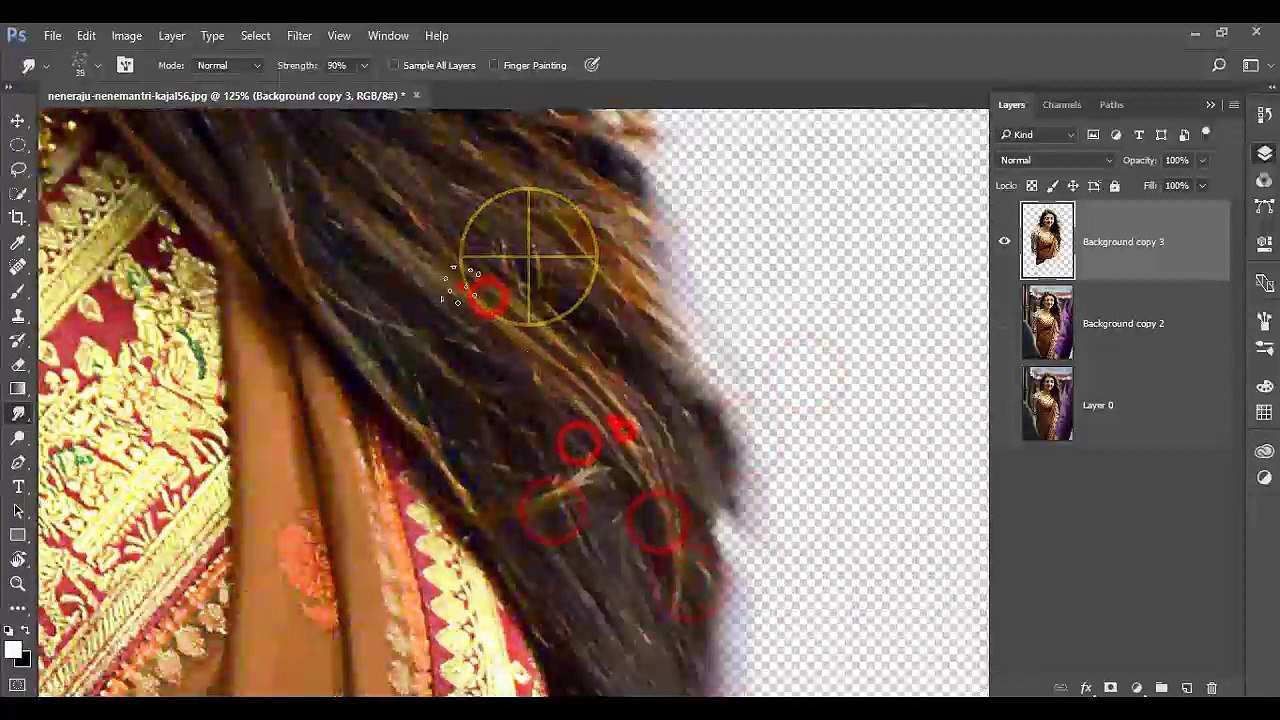Select the Gradient tool
The width and height of the screenshot is (1280, 720).
point(18,389)
